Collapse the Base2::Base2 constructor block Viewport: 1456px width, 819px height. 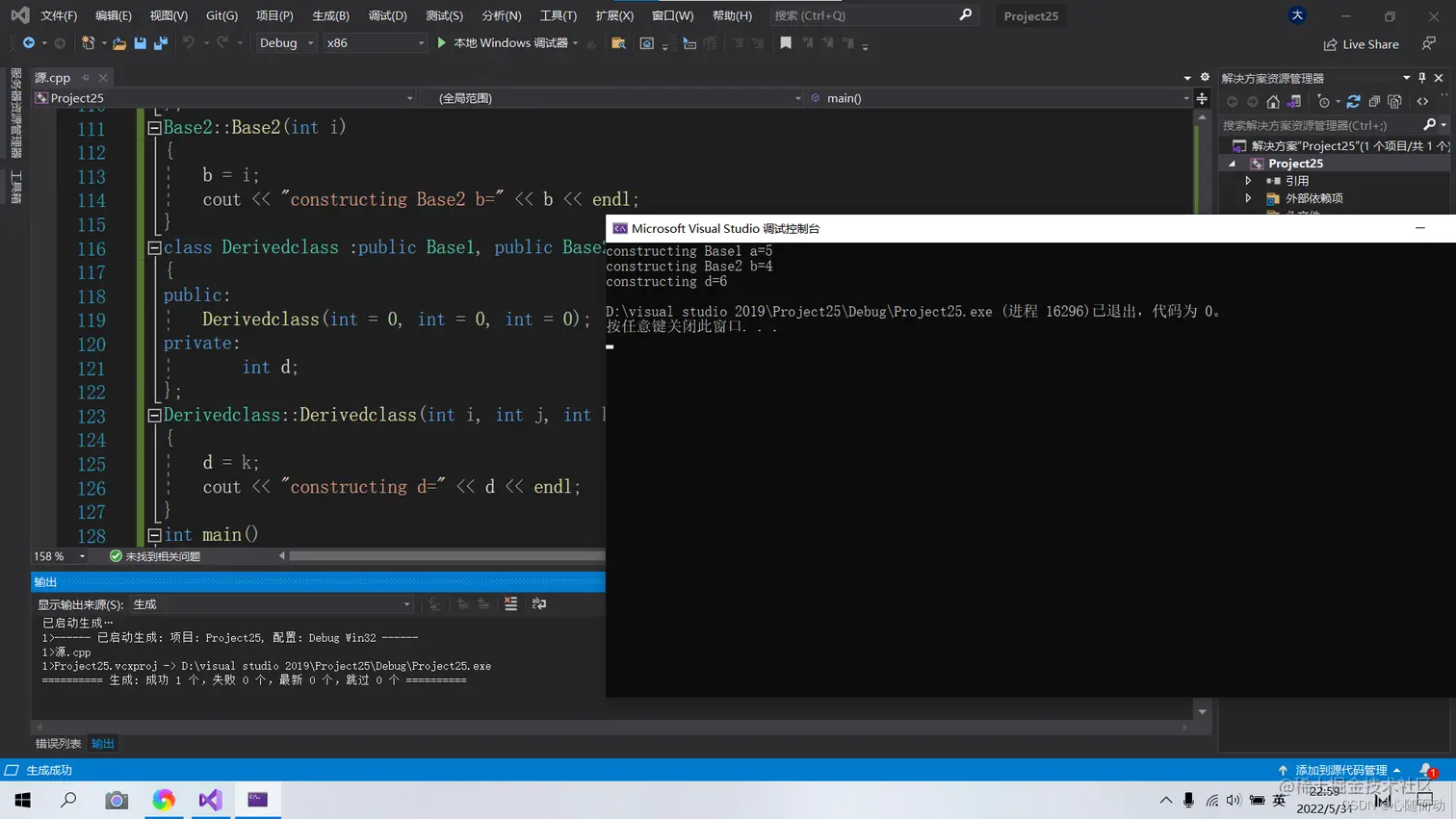[154, 127]
